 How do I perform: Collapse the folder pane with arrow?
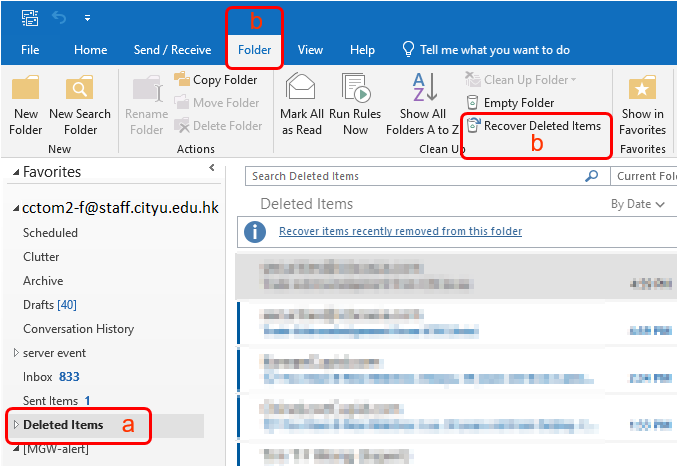click(x=212, y=166)
